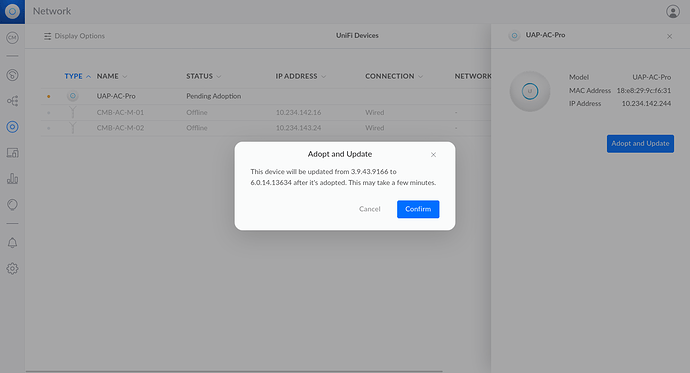Cancel the Adopt and Update dialog

[370, 209]
